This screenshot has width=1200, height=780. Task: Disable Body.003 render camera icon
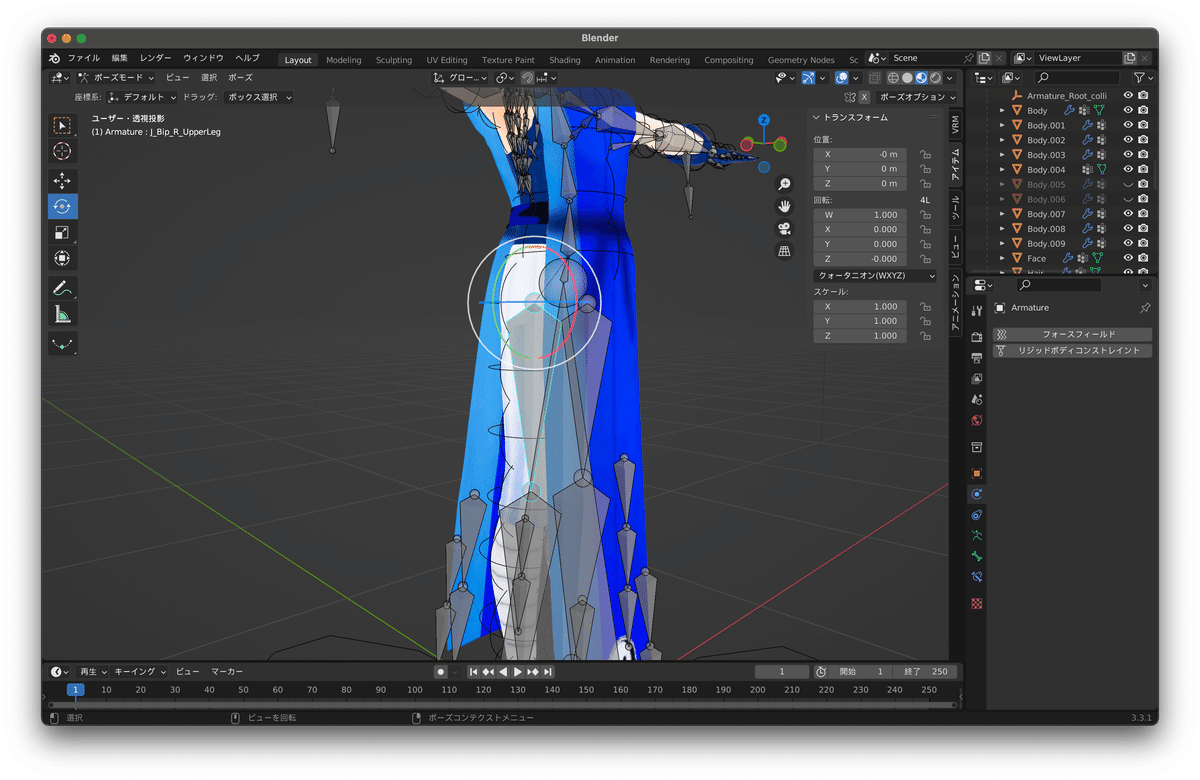click(x=1143, y=155)
